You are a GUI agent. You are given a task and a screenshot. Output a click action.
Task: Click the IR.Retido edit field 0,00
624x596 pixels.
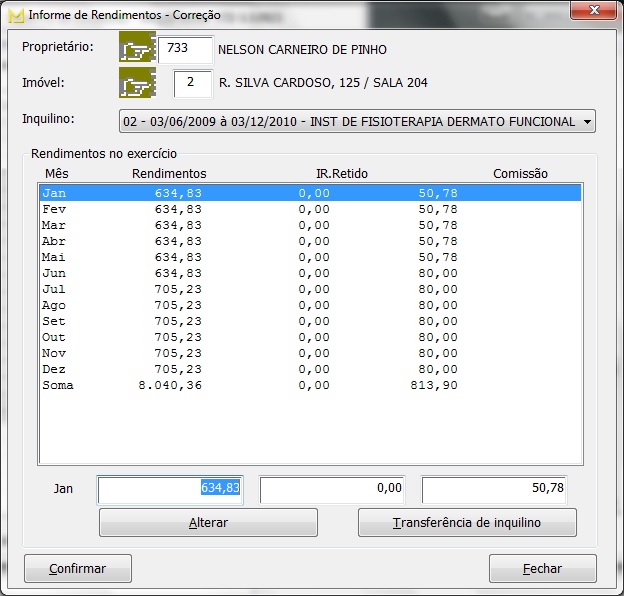click(x=333, y=489)
